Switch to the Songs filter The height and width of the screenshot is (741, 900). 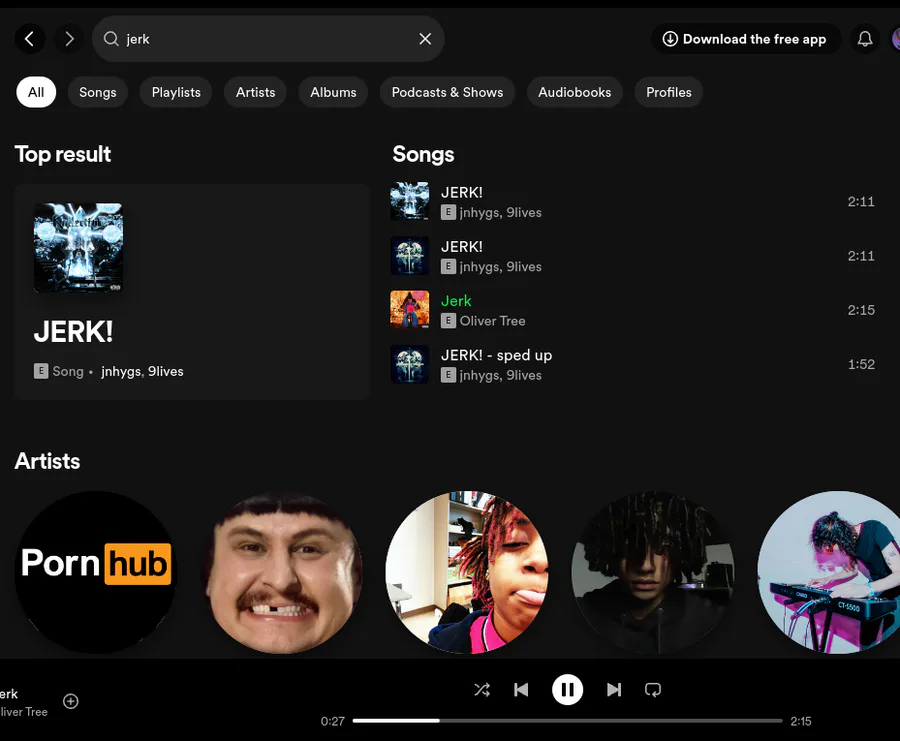point(98,92)
